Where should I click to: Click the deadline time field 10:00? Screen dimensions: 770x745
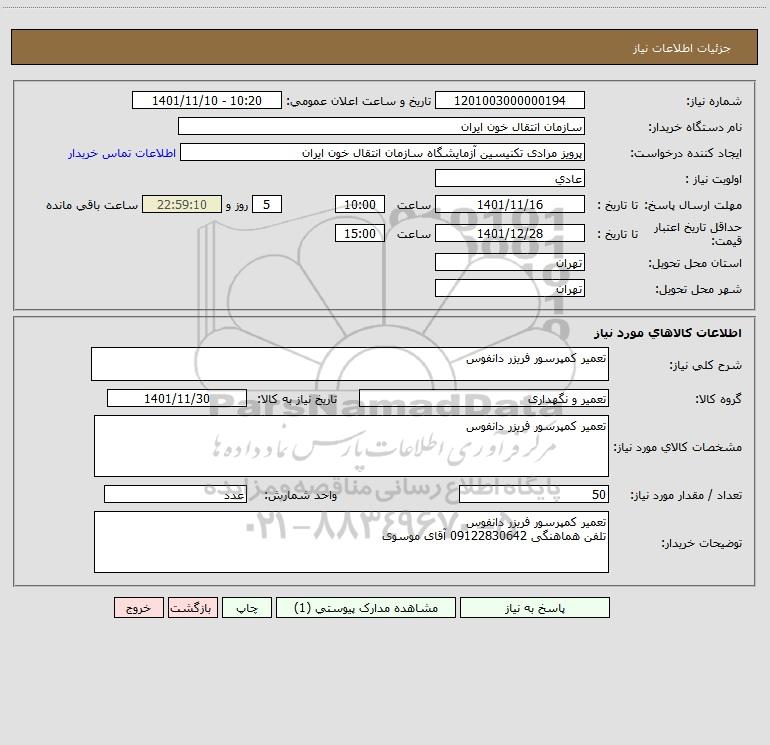[360, 204]
